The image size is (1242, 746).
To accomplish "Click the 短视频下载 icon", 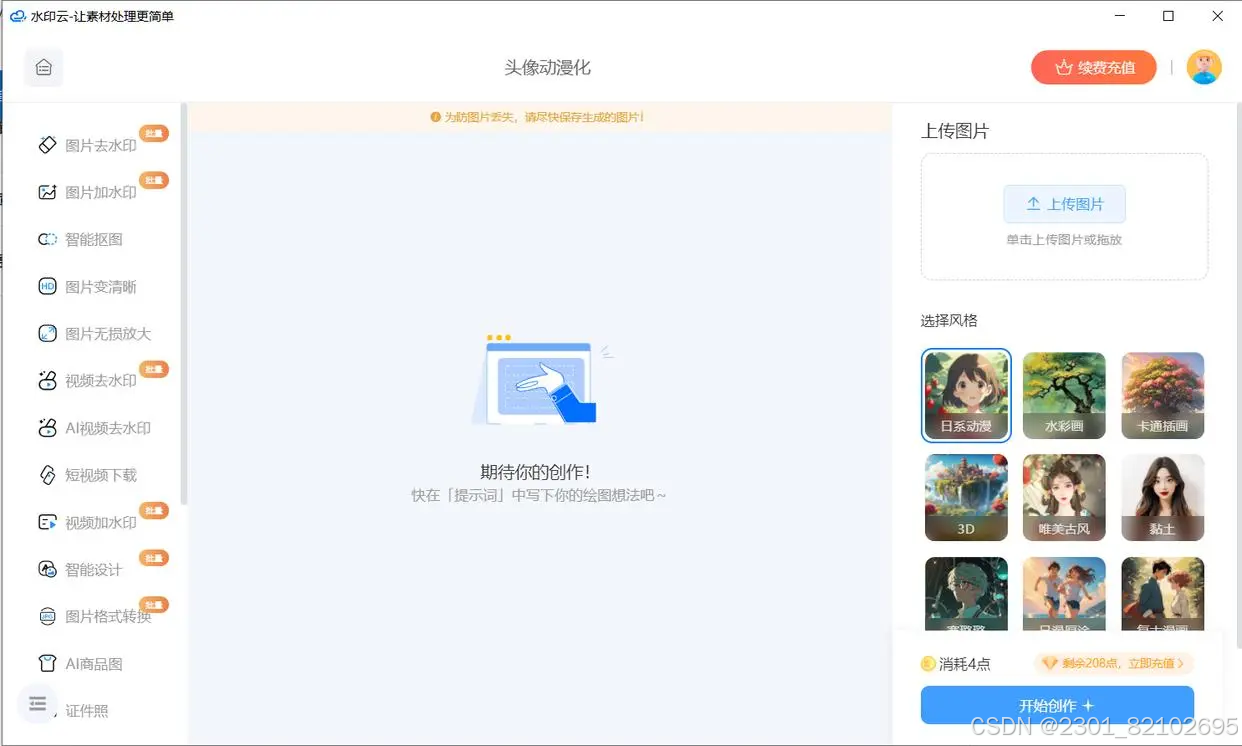I will 47,475.
